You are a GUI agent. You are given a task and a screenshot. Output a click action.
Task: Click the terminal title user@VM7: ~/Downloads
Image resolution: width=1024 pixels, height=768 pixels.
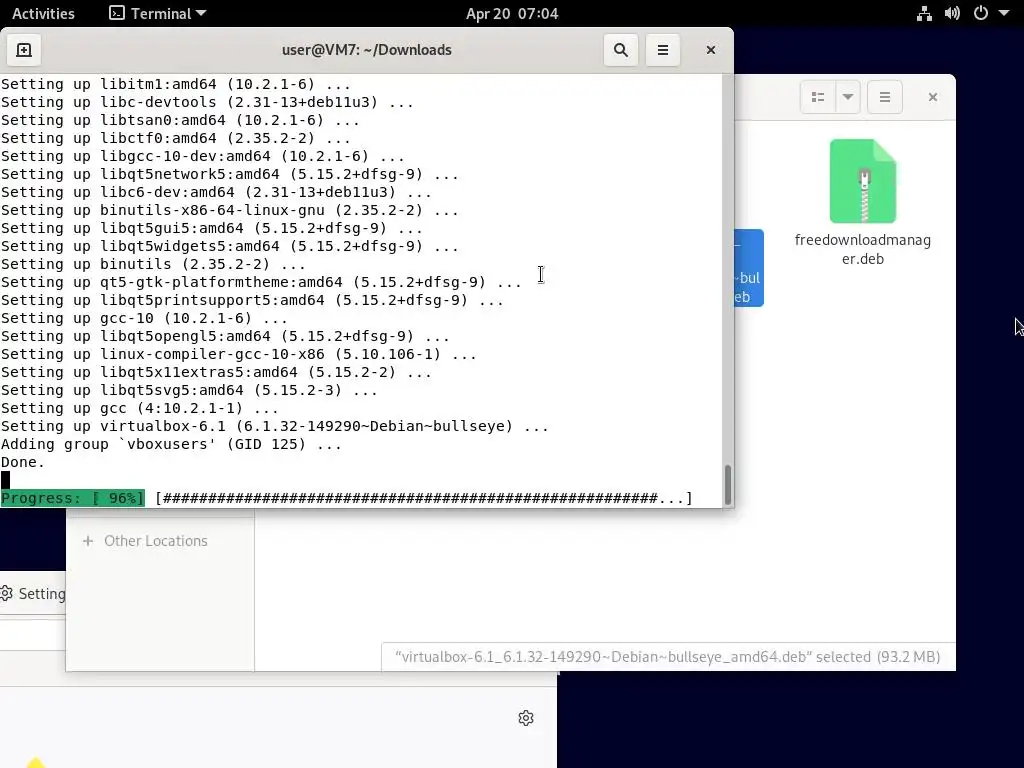[366, 50]
